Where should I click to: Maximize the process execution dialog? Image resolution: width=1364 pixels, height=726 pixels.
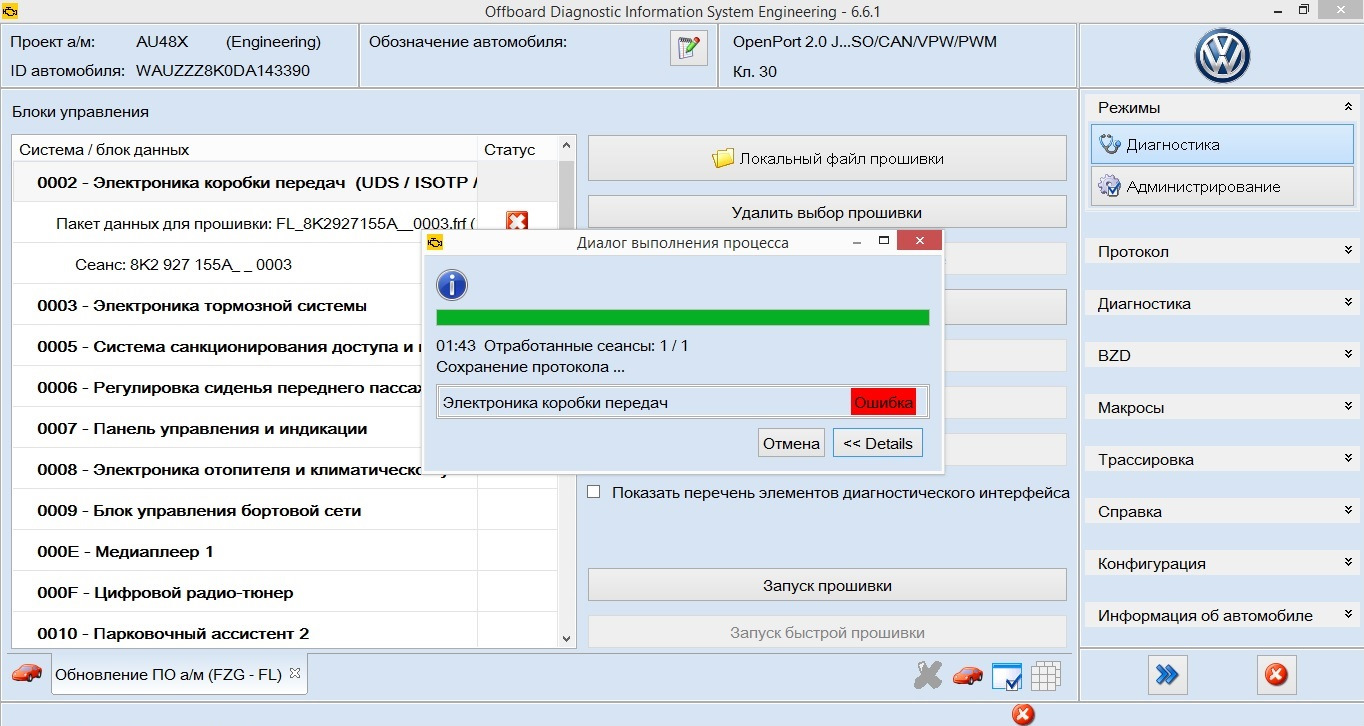point(883,241)
